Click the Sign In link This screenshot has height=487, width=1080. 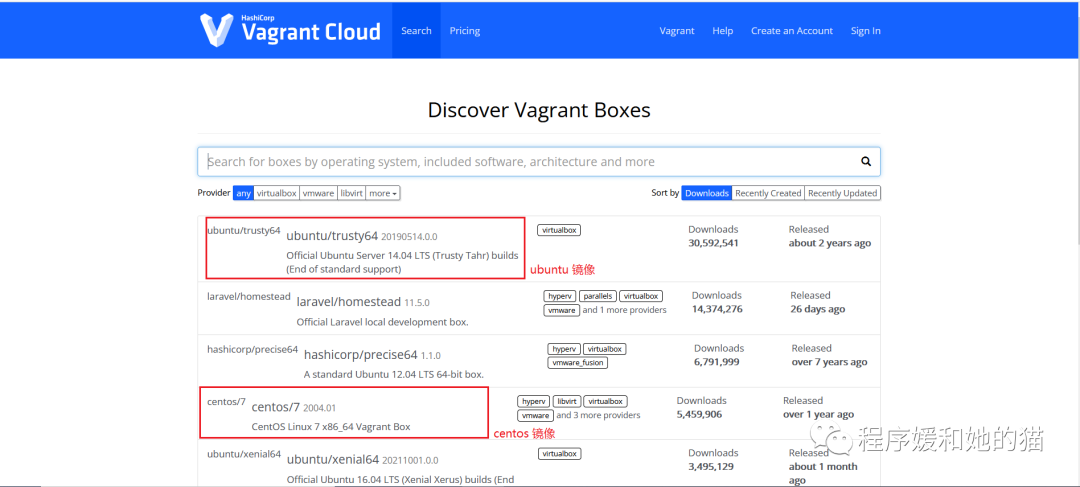866,30
